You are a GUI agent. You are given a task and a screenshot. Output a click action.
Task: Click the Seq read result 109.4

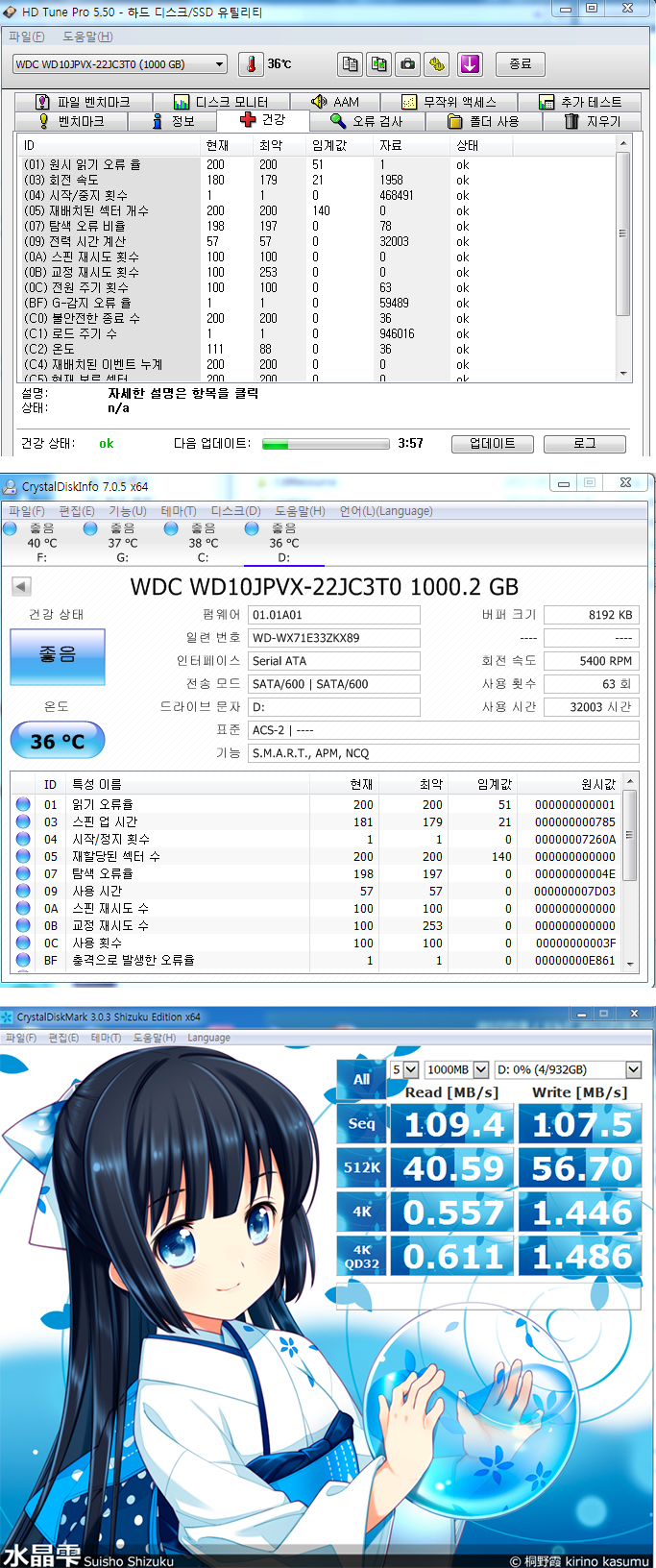click(x=451, y=1124)
